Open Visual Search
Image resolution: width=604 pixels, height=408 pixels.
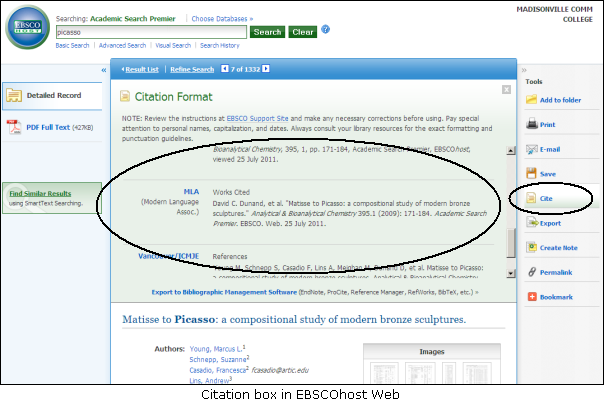(173, 45)
